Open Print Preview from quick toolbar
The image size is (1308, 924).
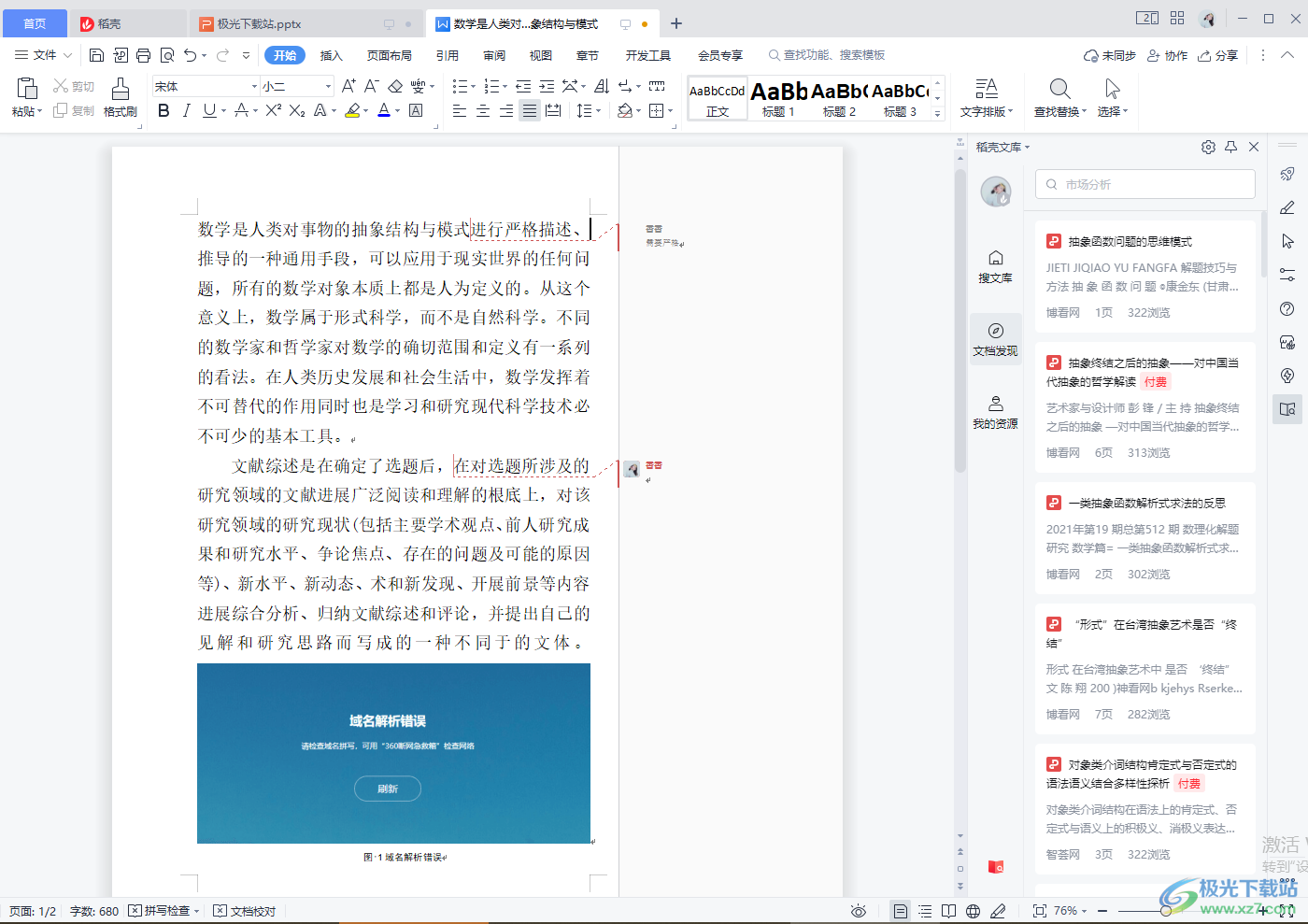(167, 55)
